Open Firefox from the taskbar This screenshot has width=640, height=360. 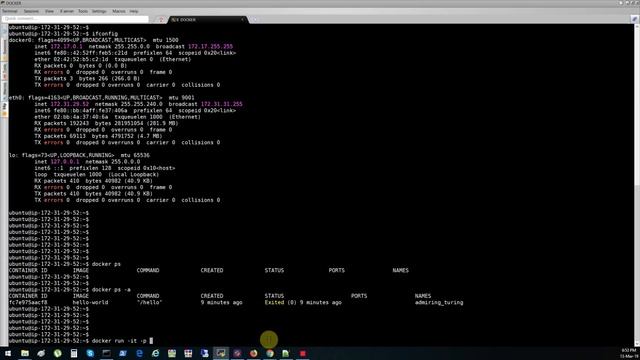[253, 353]
